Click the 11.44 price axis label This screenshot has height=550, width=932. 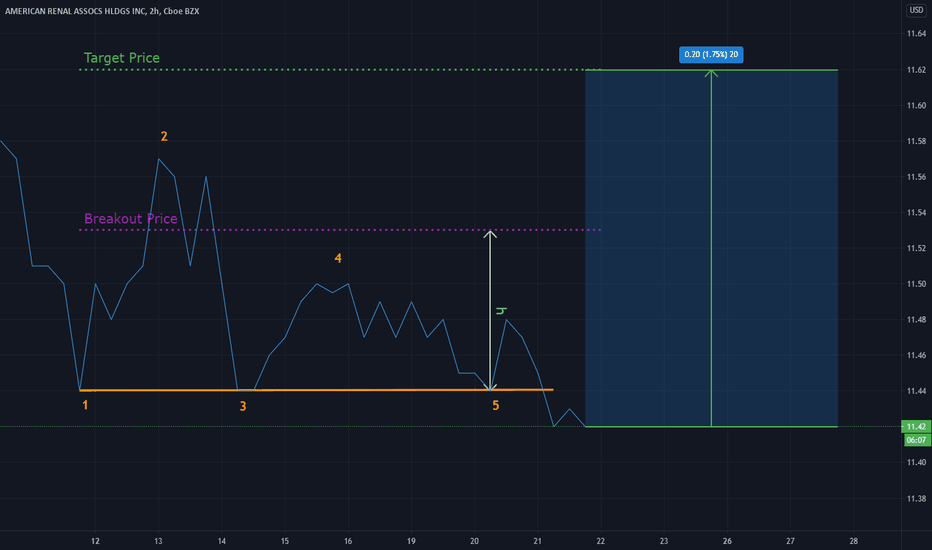pos(916,391)
